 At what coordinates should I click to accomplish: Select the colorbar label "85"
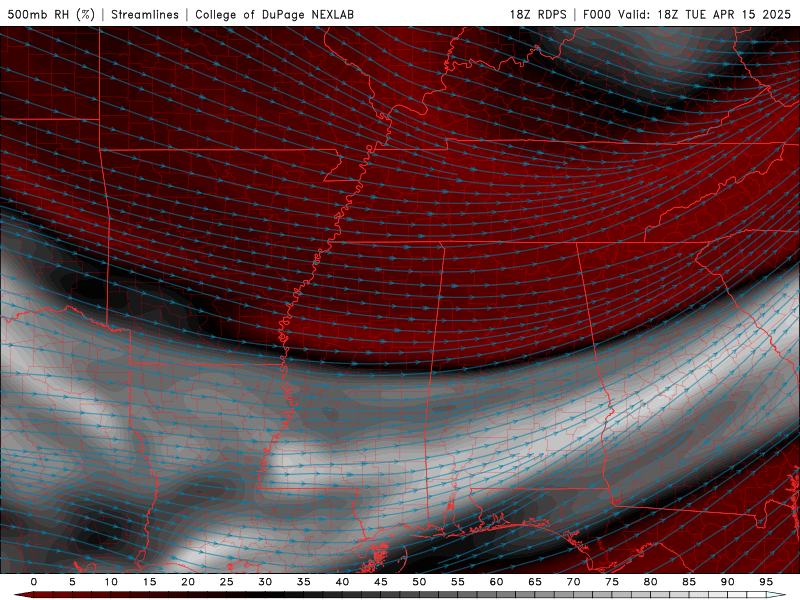pyautogui.click(x=689, y=582)
